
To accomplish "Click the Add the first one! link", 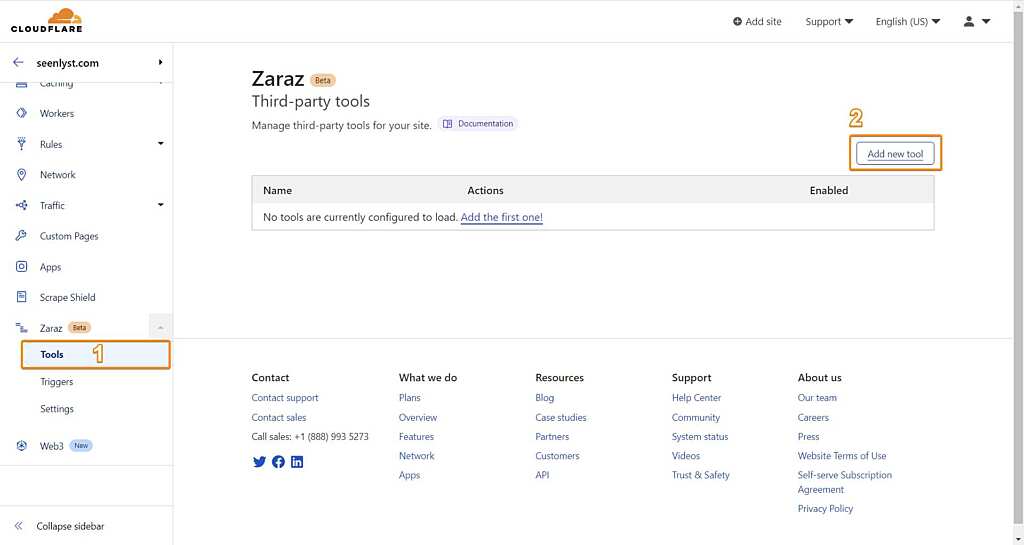I will 502,217.
